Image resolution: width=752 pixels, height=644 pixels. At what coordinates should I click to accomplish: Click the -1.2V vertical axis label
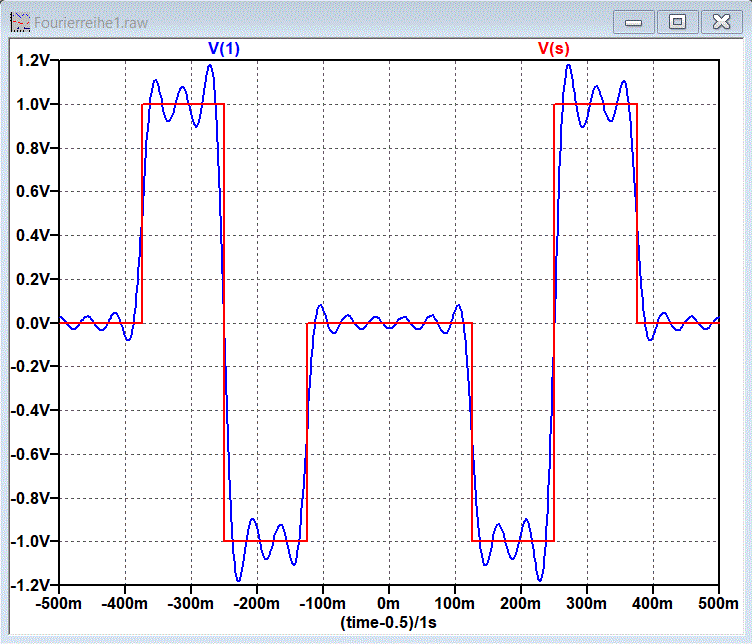(30, 585)
